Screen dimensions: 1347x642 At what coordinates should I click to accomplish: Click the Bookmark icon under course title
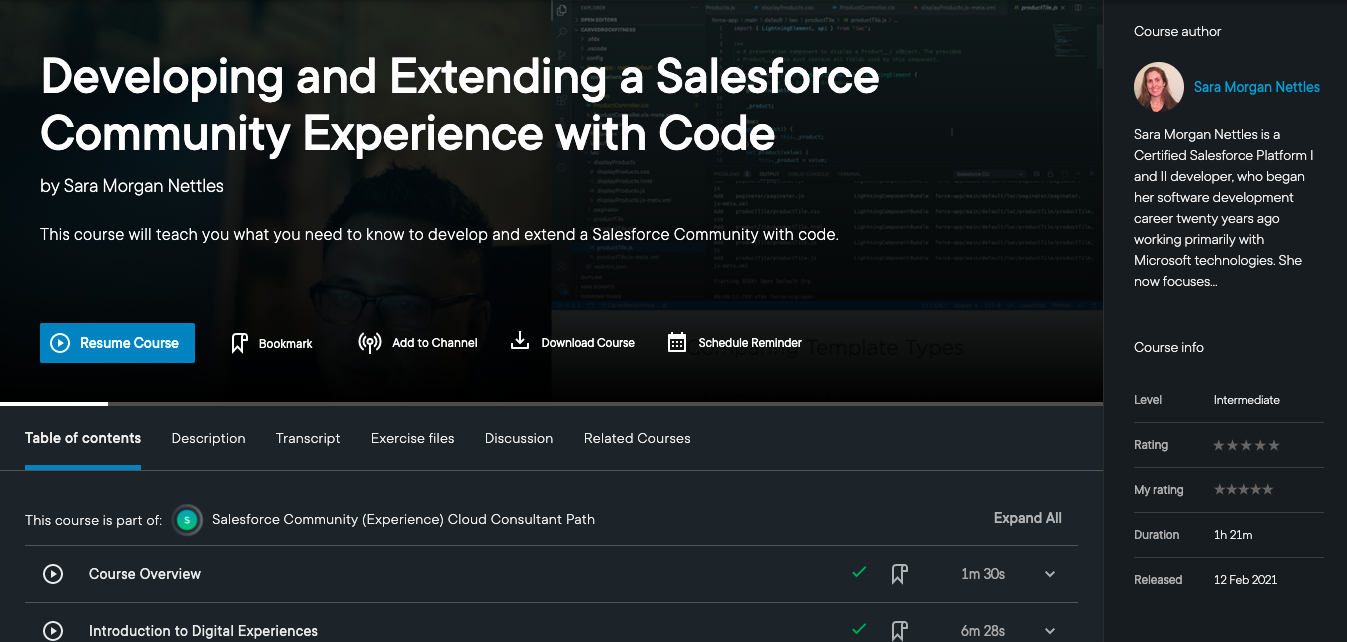coord(239,343)
